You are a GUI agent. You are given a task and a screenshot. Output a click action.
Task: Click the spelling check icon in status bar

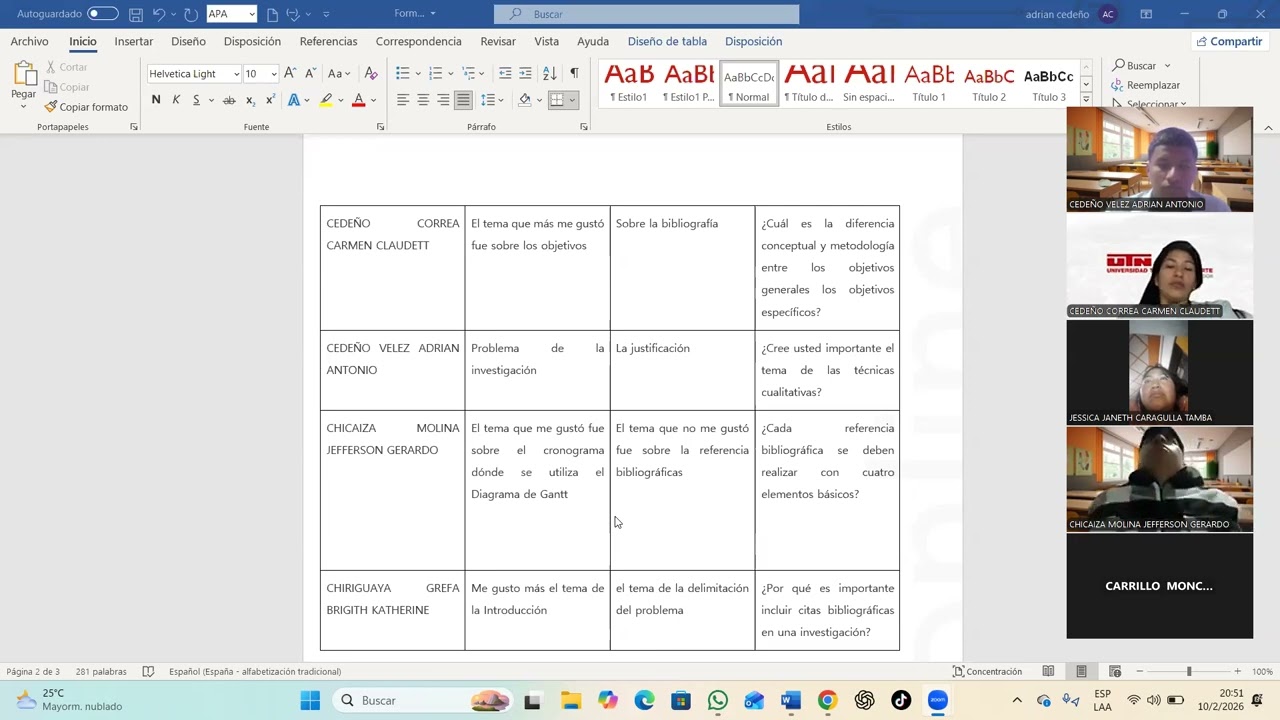pos(148,671)
